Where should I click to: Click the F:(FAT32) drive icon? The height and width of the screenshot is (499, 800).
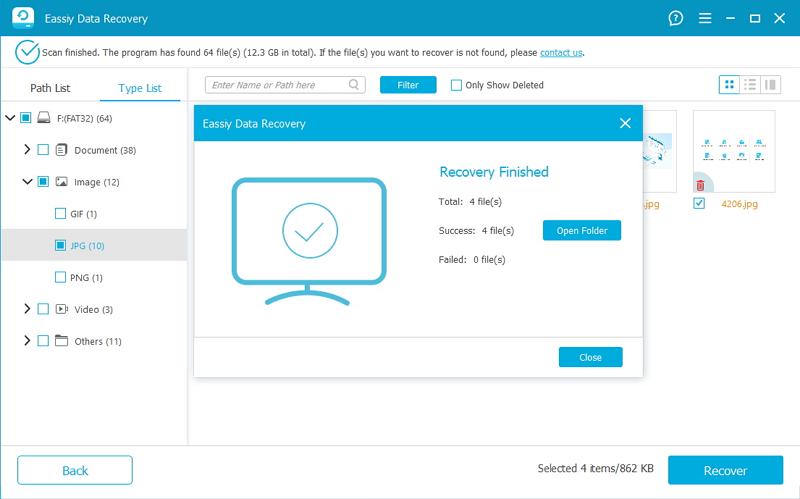44,118
